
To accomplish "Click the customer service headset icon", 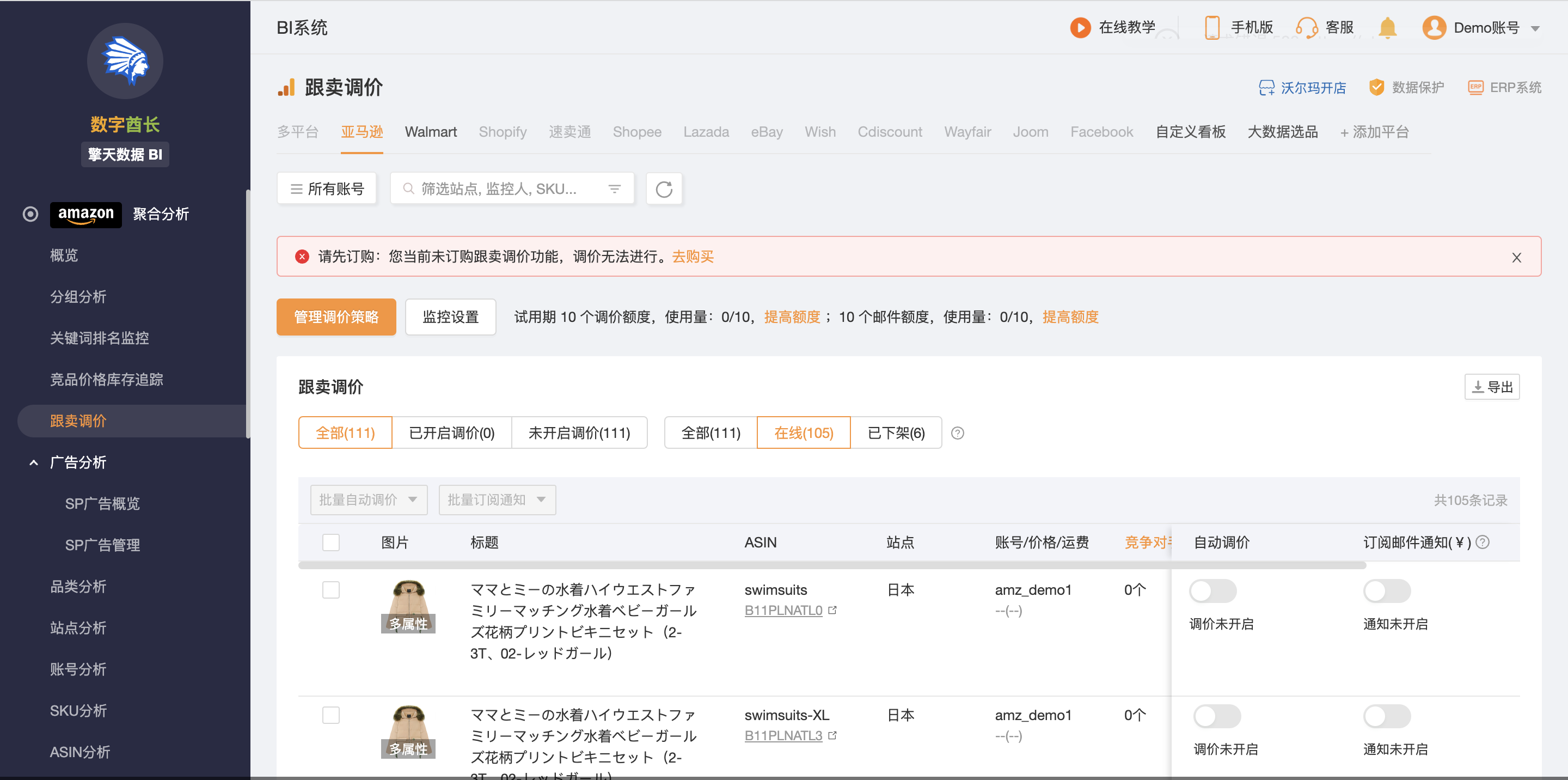I will (x=1306, y=28).
